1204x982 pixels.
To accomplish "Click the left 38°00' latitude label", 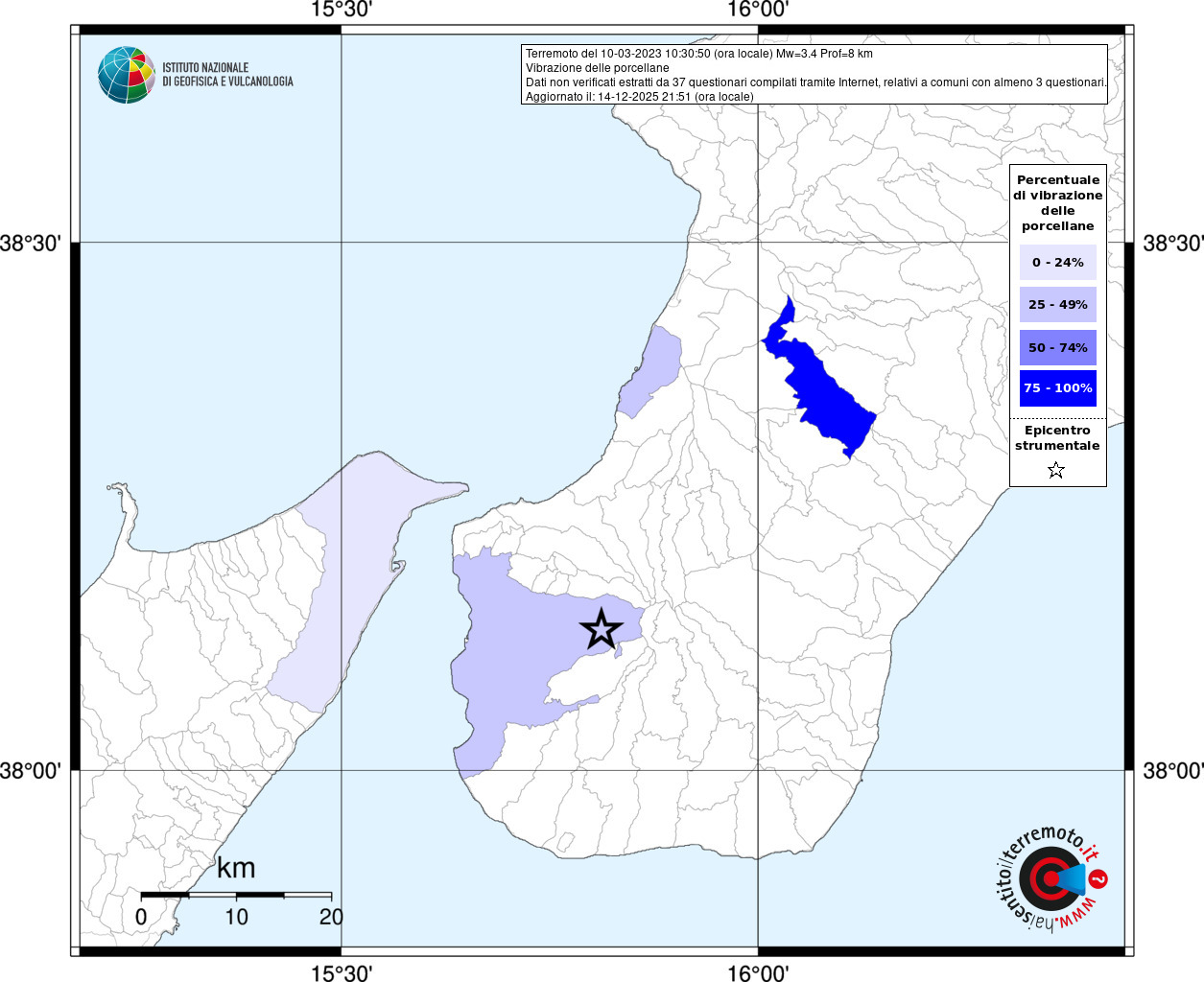I will [x=31, y=771].
